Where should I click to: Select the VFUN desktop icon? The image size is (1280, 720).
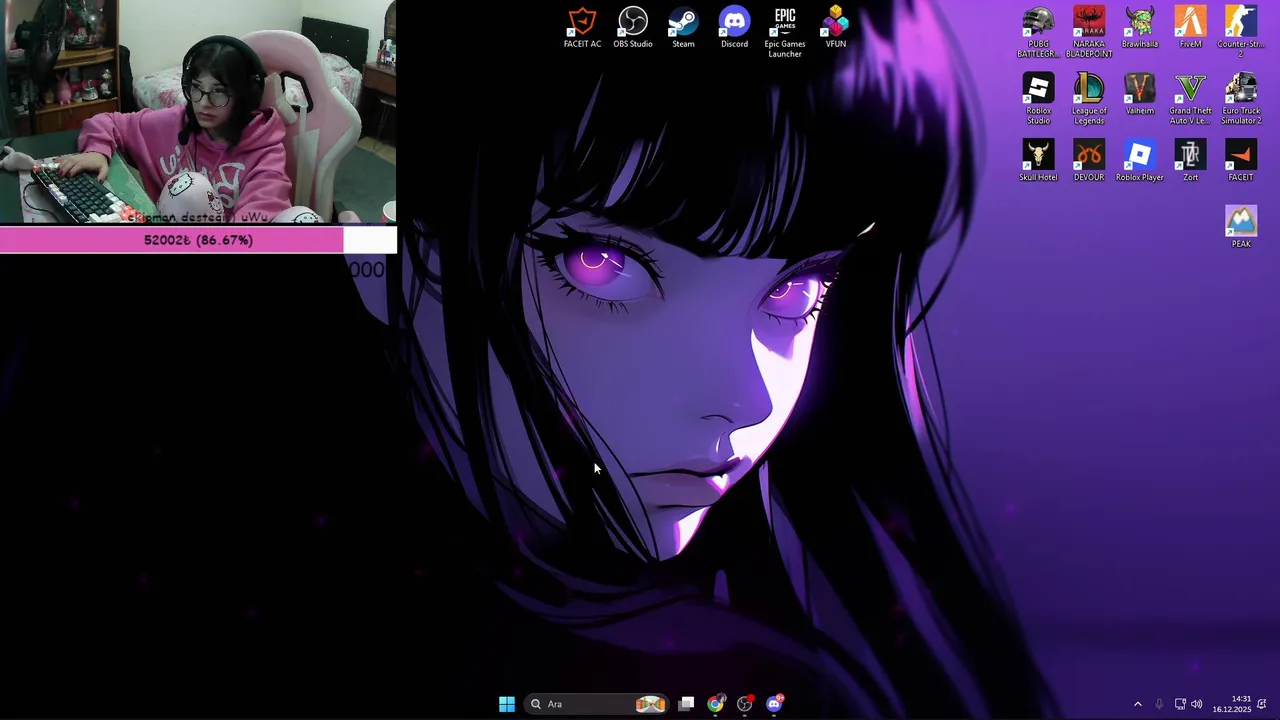point(836,28)
